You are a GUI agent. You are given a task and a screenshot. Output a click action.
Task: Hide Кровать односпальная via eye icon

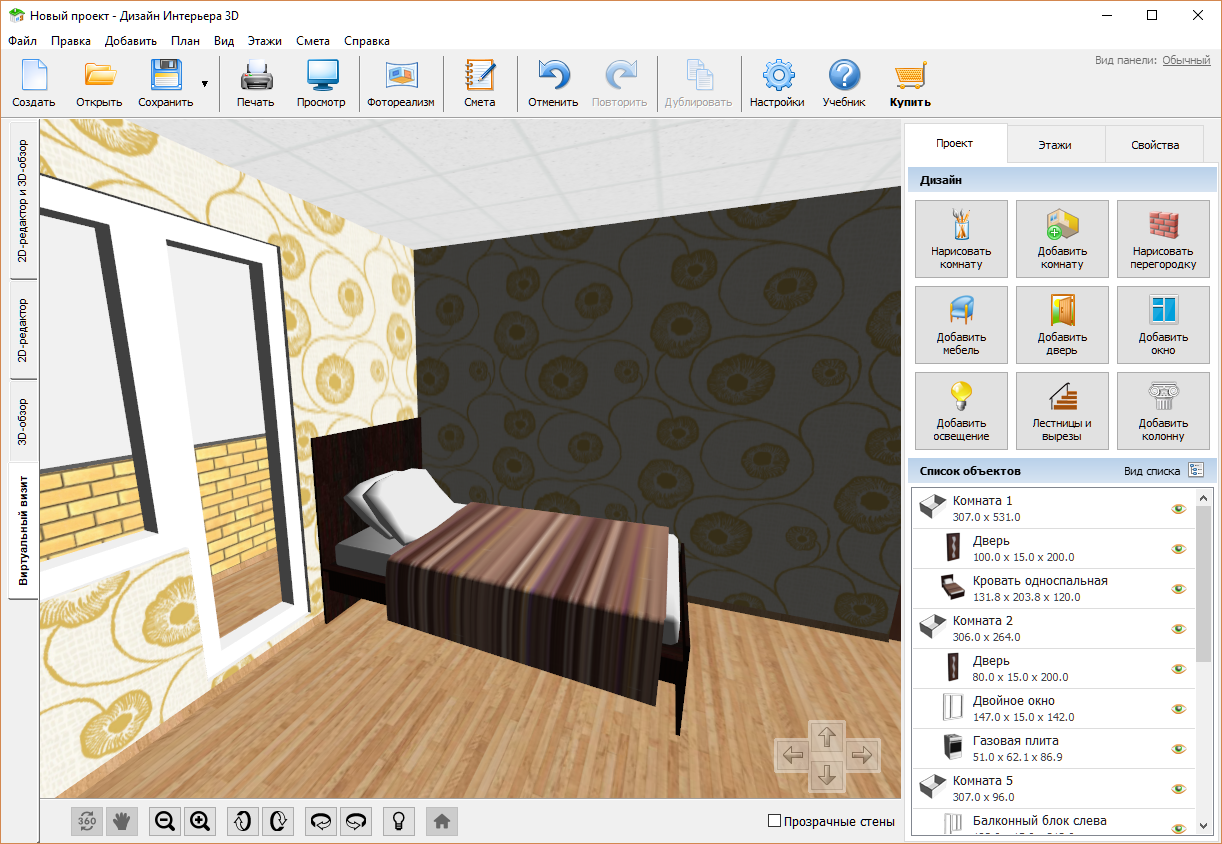pyautogui.click(x=1178, y=589)
